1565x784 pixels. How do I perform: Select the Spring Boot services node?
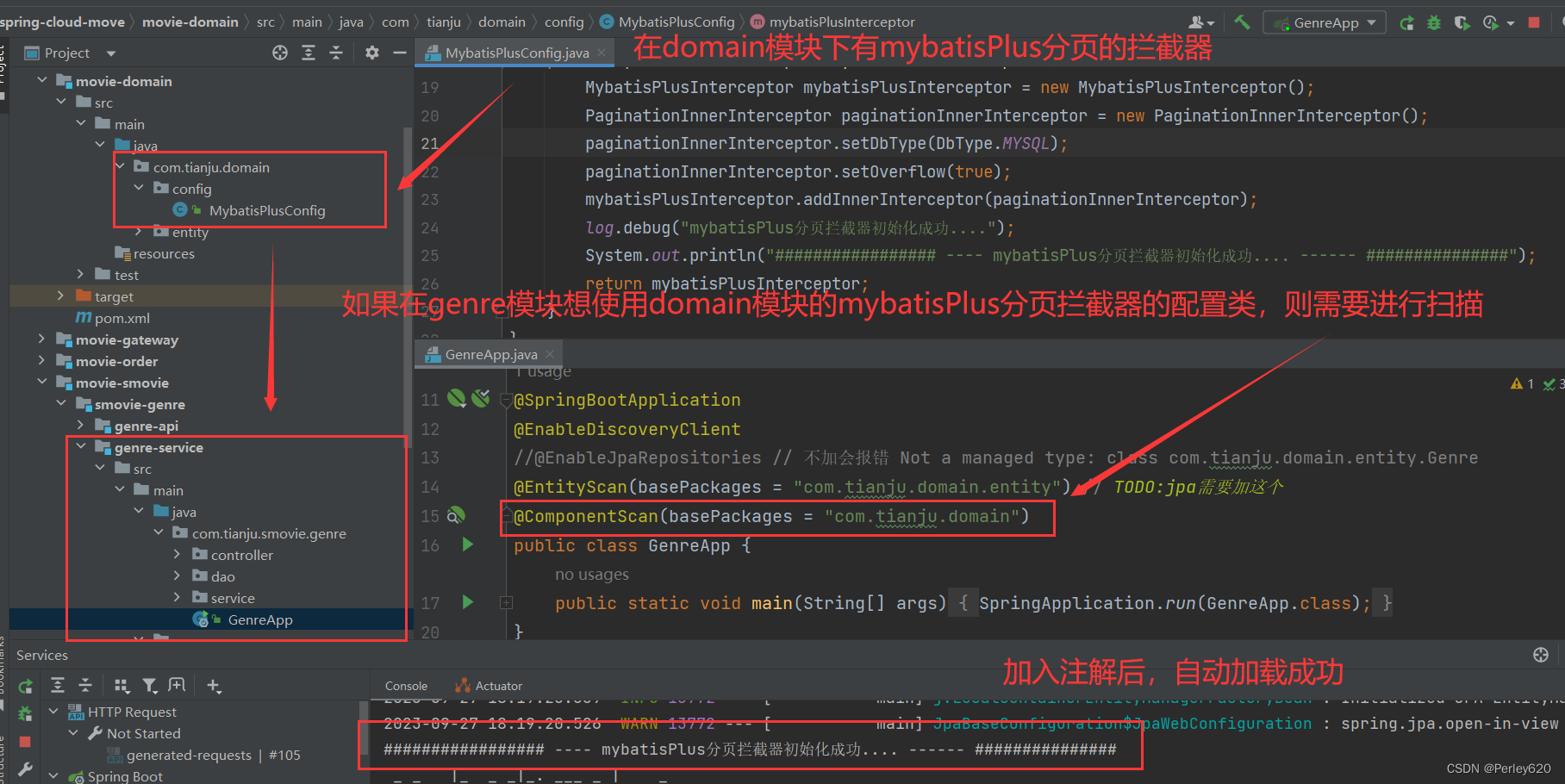pyautogui.click(x=125, y=775)
